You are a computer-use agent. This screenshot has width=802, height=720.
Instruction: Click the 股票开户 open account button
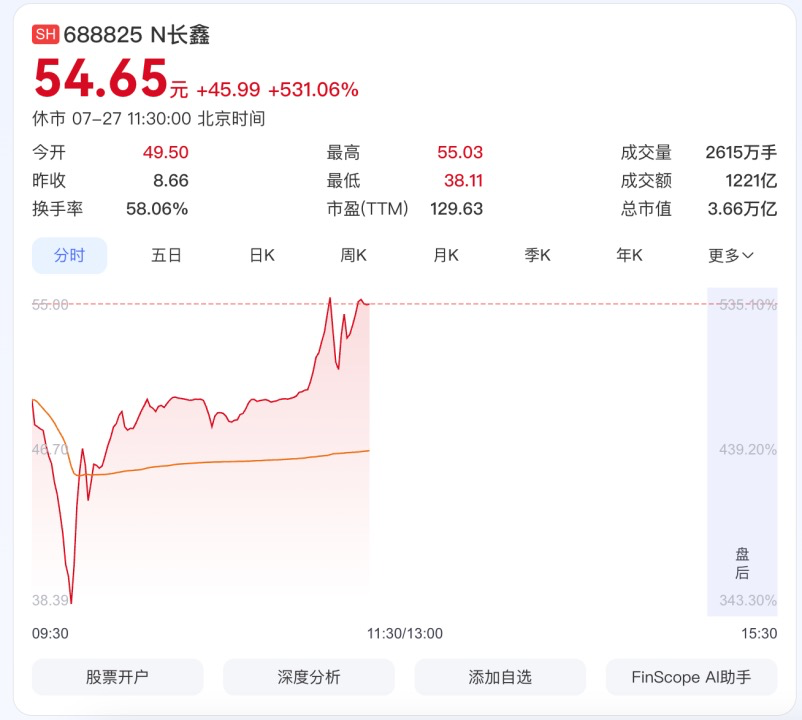(x=118, y=677)
